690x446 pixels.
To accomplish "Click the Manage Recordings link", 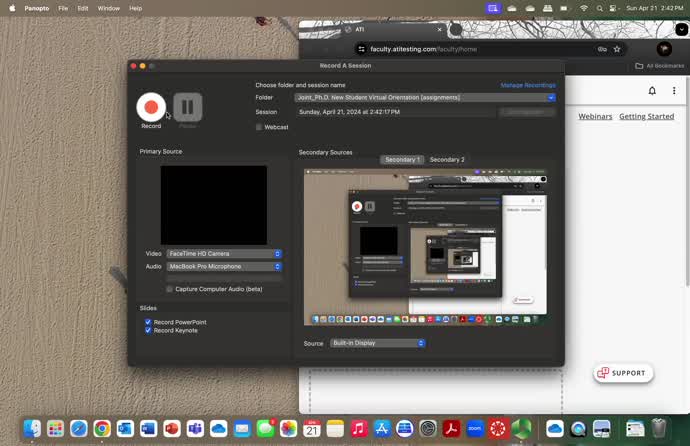I will tap(528, 86).
